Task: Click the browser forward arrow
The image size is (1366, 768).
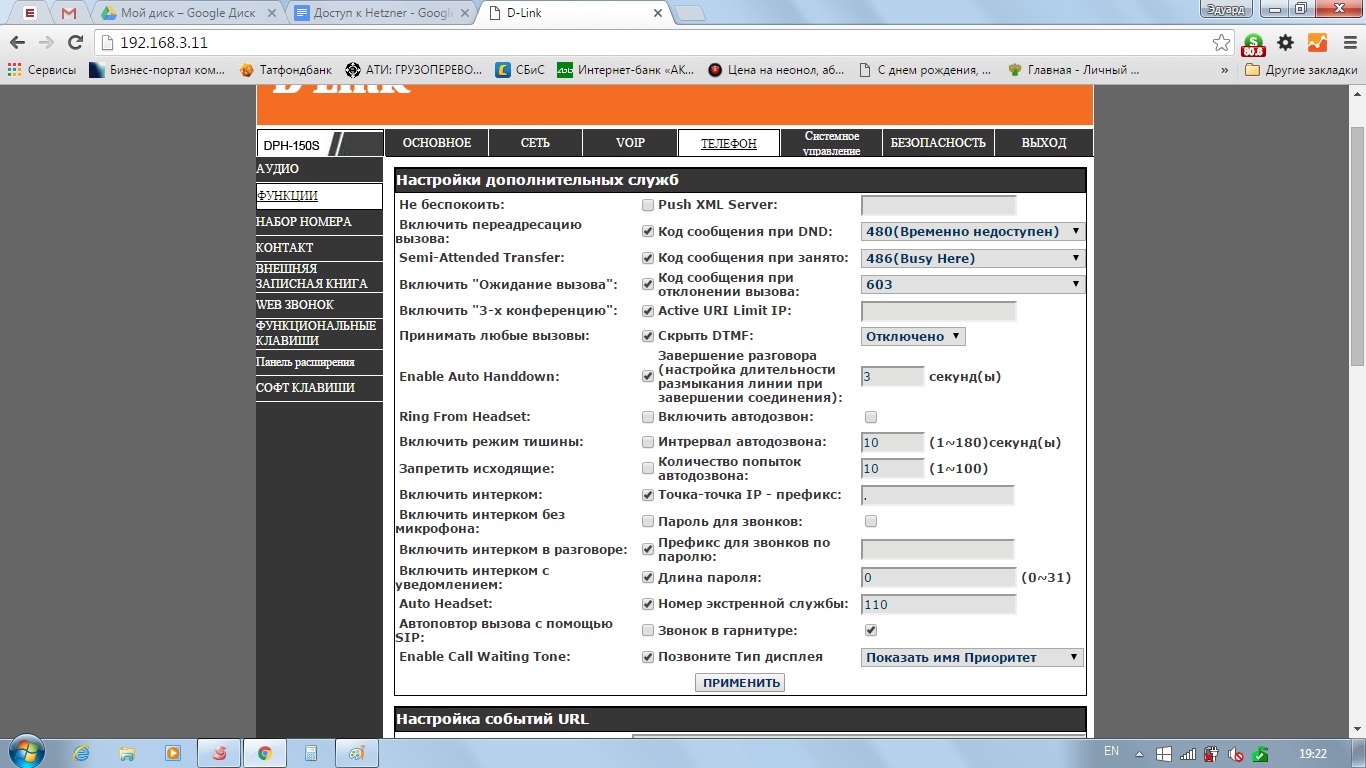Action: pyautogui.click(x=46, y=43)
